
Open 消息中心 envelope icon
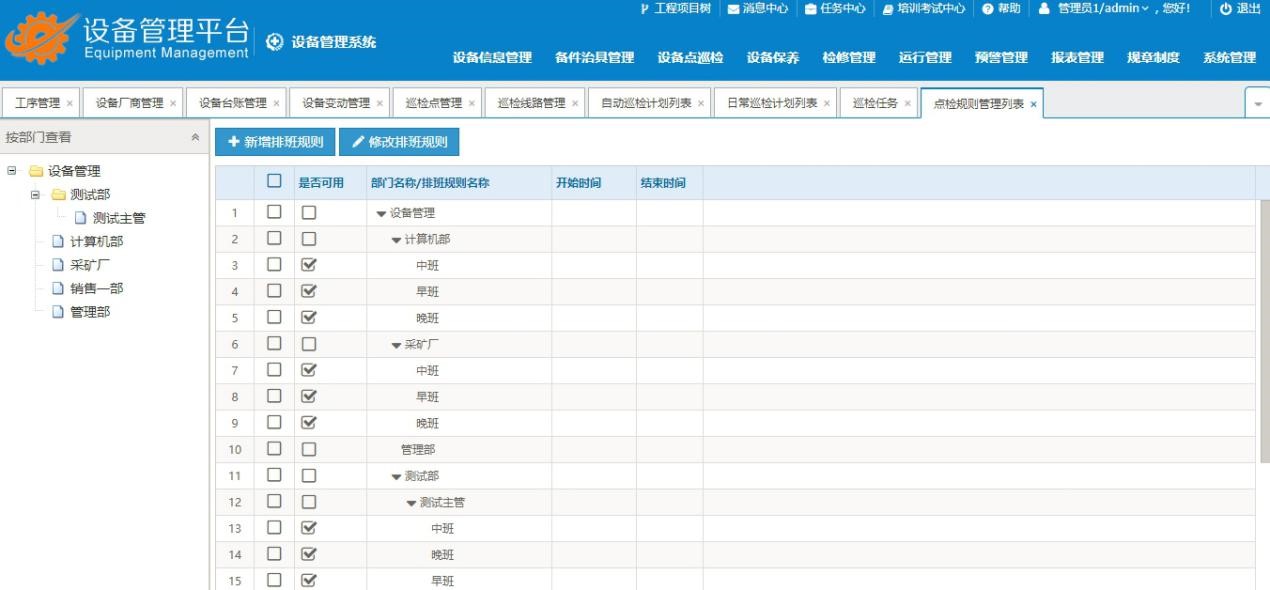point(733,9)
